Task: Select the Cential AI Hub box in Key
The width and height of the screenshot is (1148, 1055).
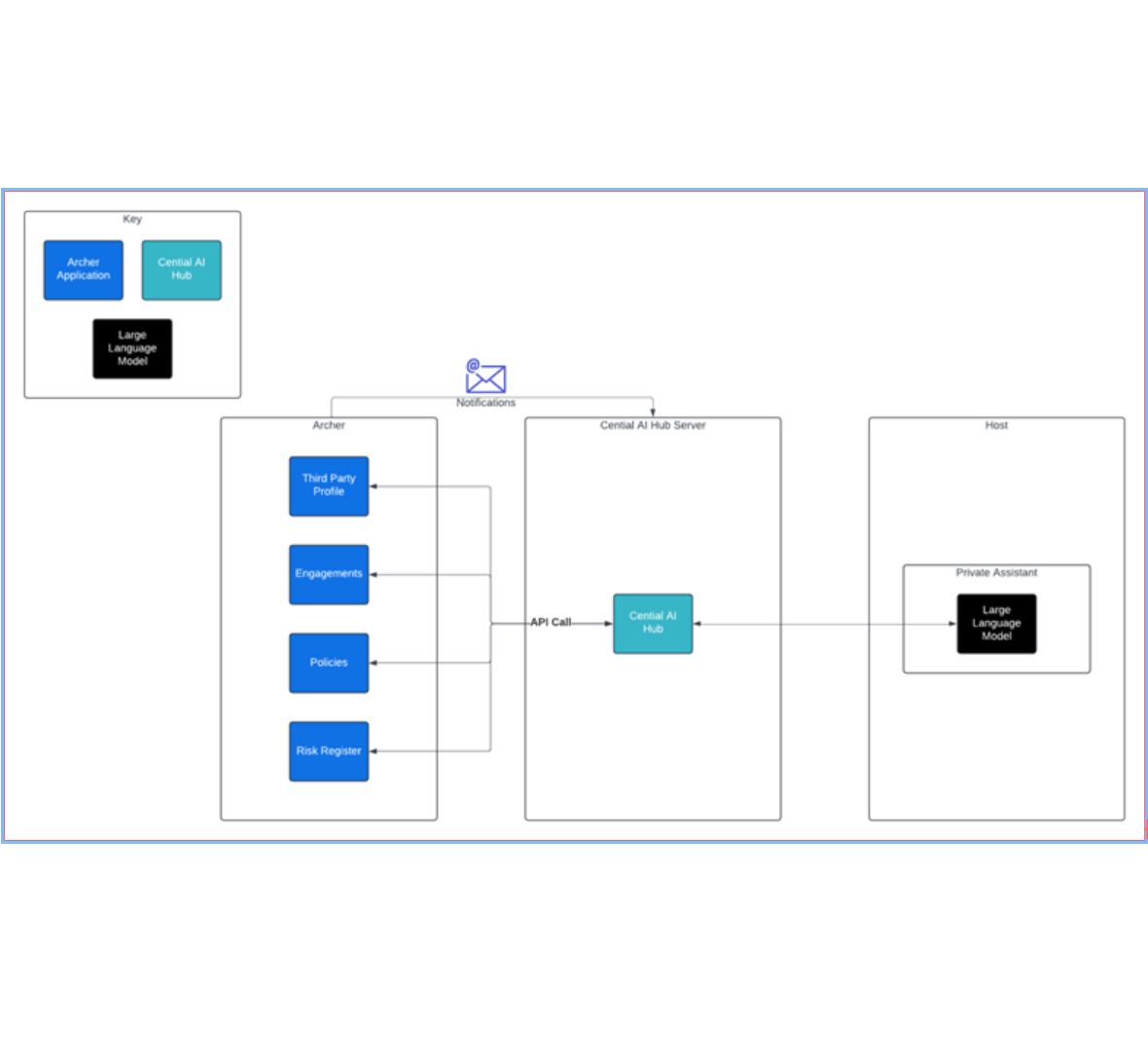Action: pos(182,270)
